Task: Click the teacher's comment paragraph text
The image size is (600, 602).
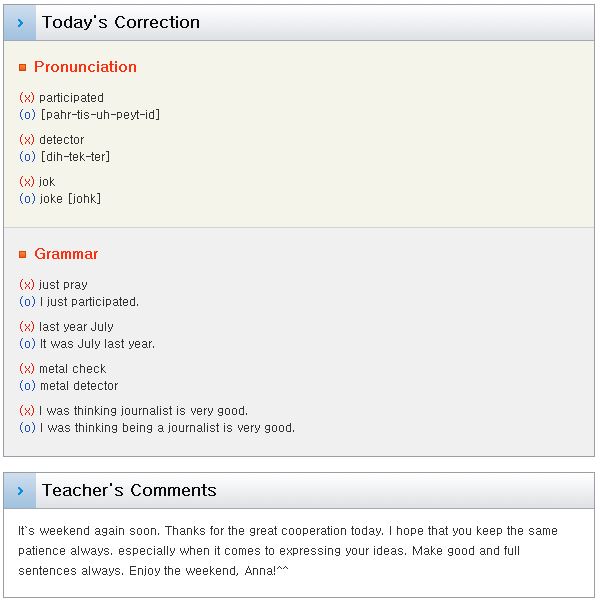Action: pyautogui.click(x=288, y=551)
